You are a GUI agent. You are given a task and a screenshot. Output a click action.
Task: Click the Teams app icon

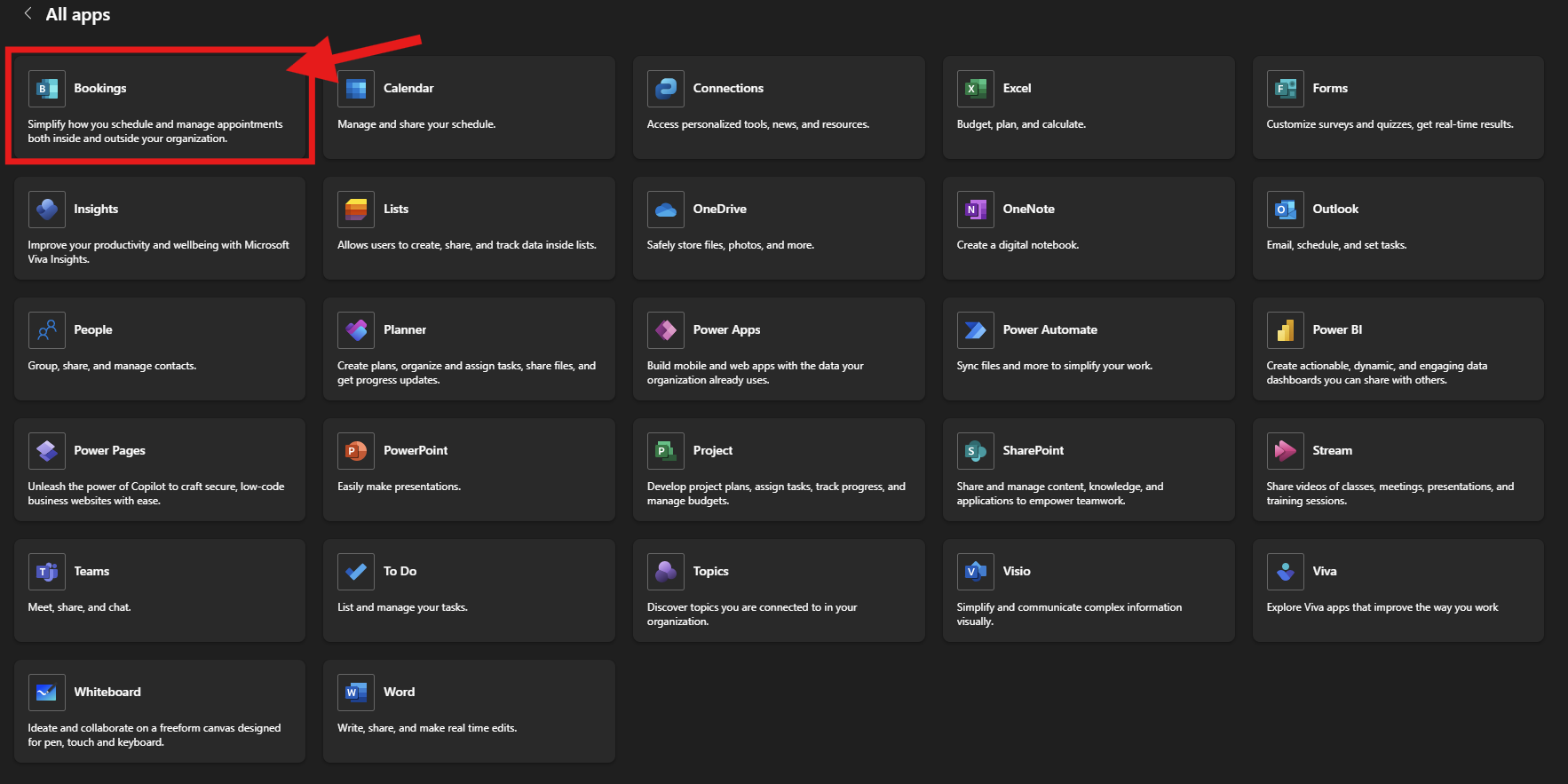click(x=46, y=572)
